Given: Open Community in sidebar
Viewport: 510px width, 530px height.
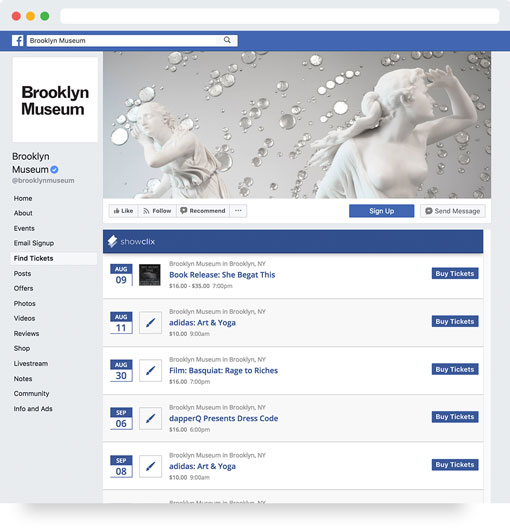Looking at the screenshot, I should (31, 394).
